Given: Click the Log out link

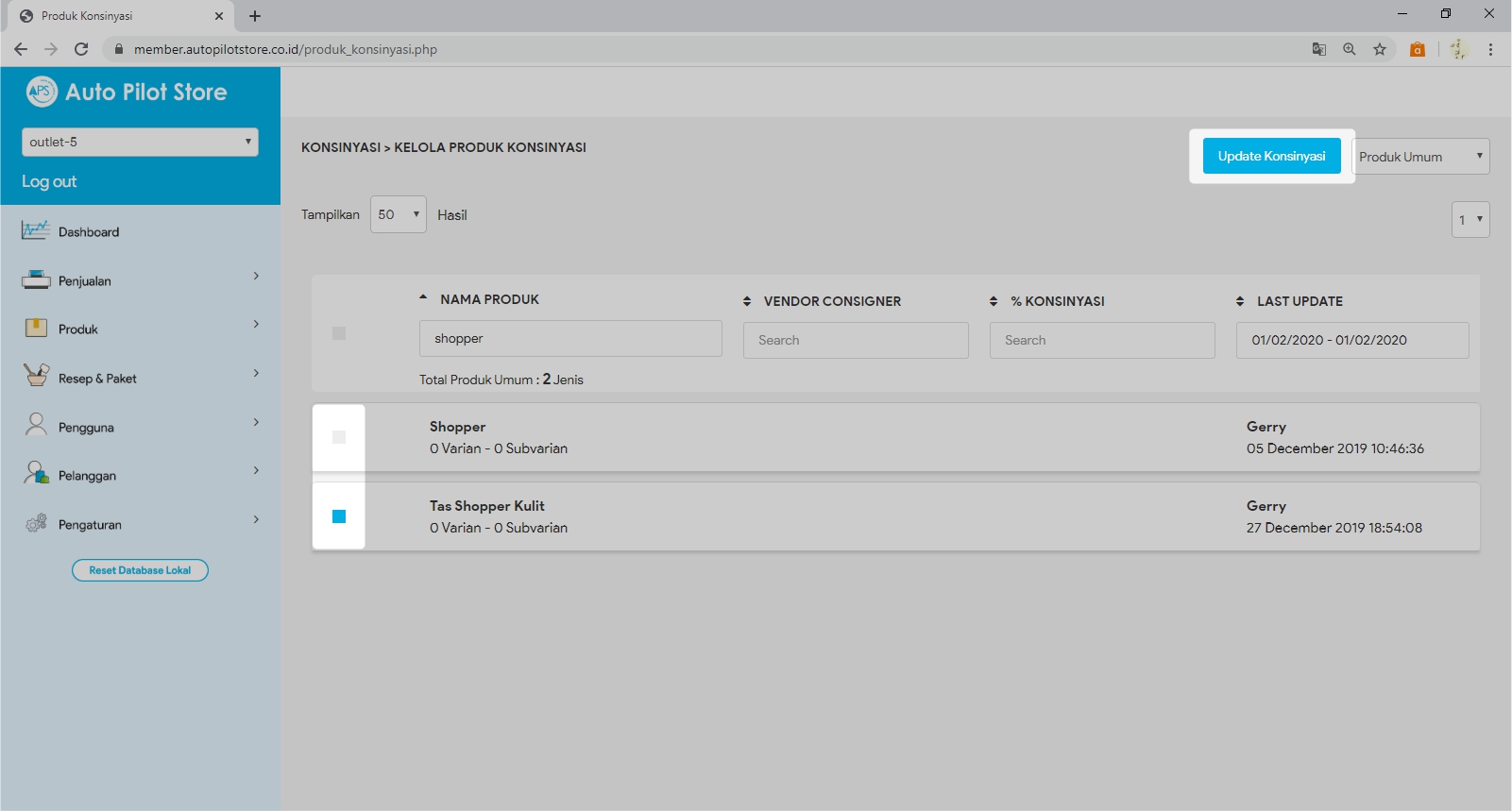Looking at the screenshot, I should click(49, 181).
